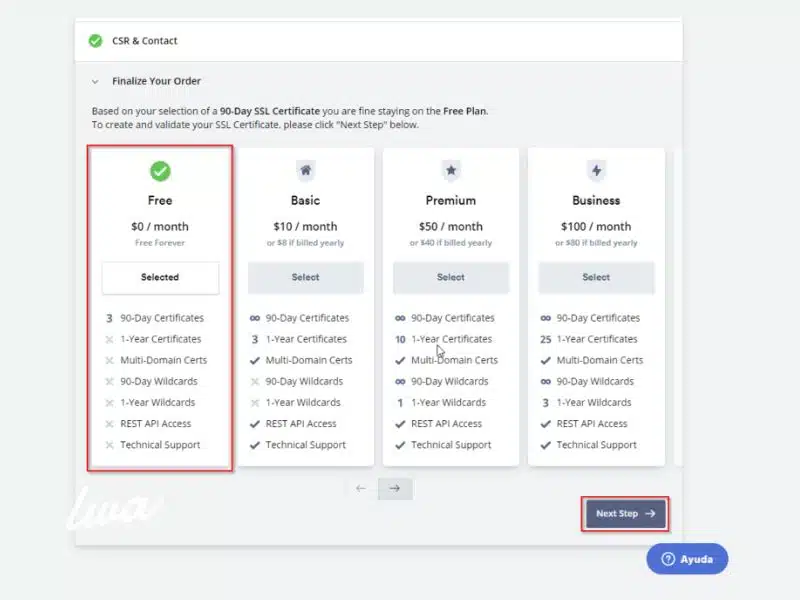
Task: Click the checkmark beside Basic Multi-Domain Certs
Action: click(x=256, y=360)
